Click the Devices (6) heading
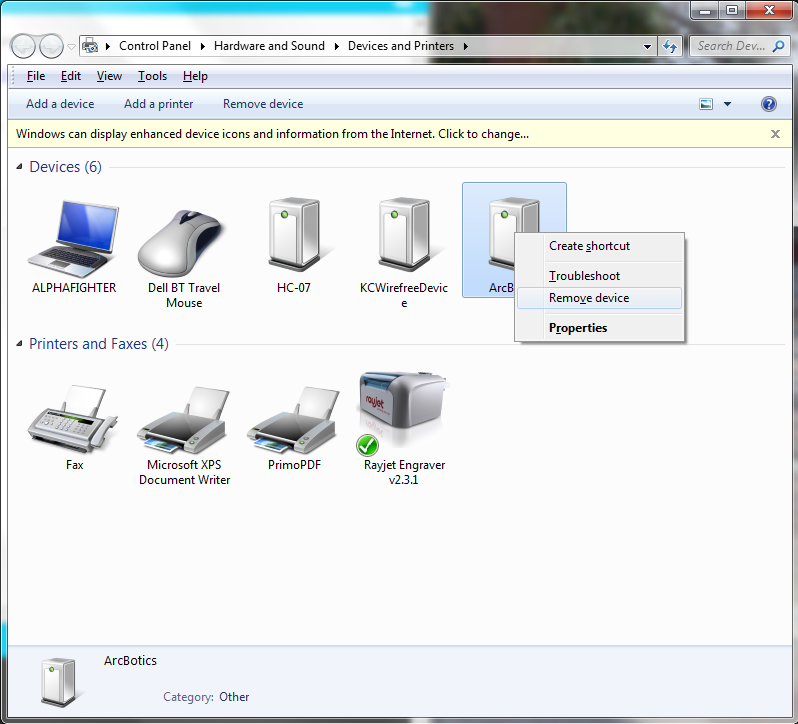This screenshot has height=724, width=798. pos(65,167)
